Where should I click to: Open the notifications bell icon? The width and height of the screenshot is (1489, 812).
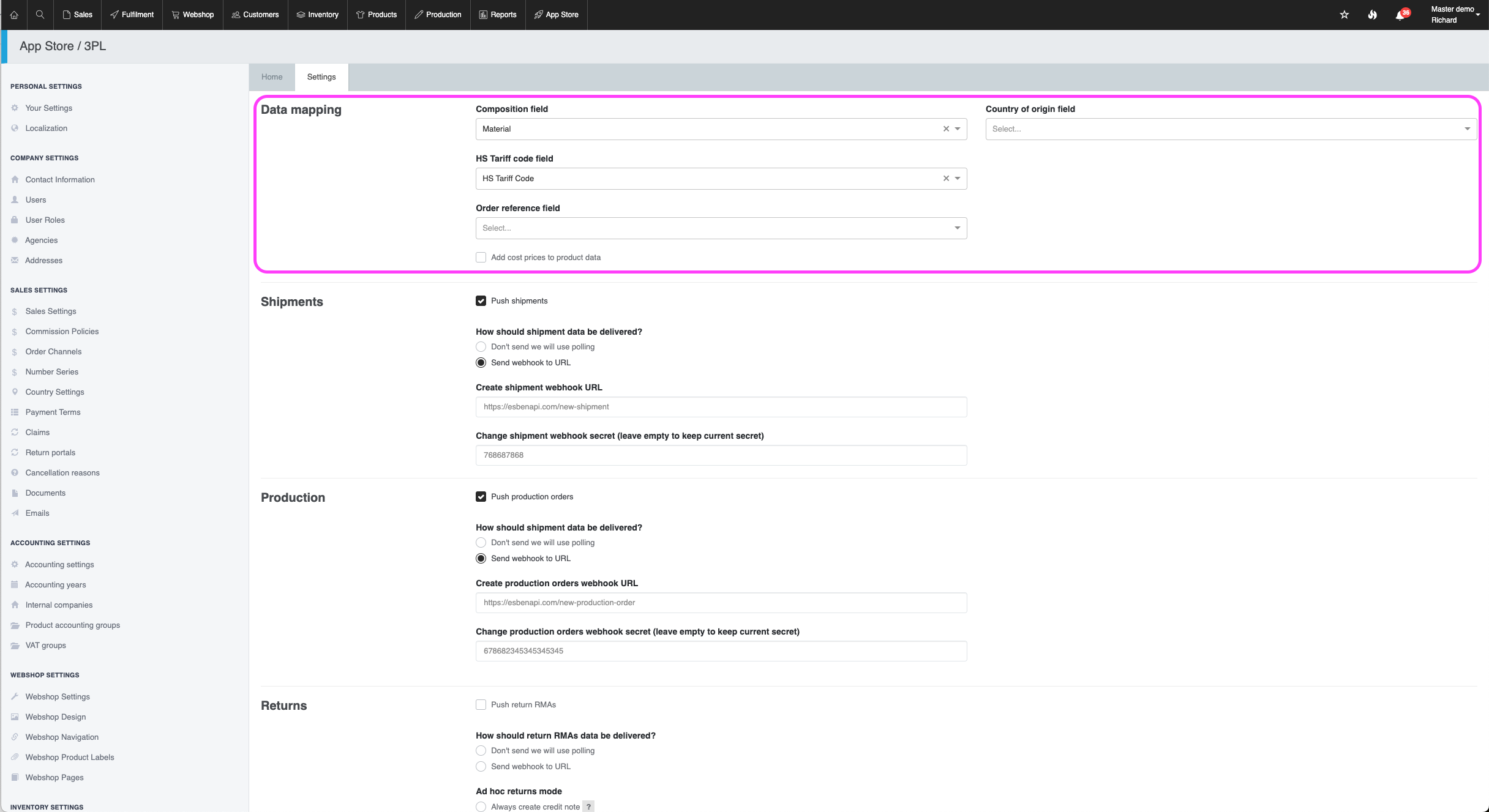[x=1400, y=15]
